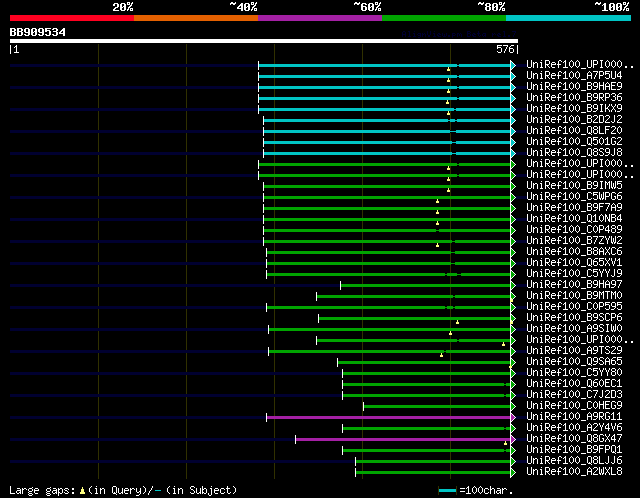This screenshot has width=640, height=498.
Task: Select the UniRef100_A9TS29 label
Action: click(x=574, y=351)
